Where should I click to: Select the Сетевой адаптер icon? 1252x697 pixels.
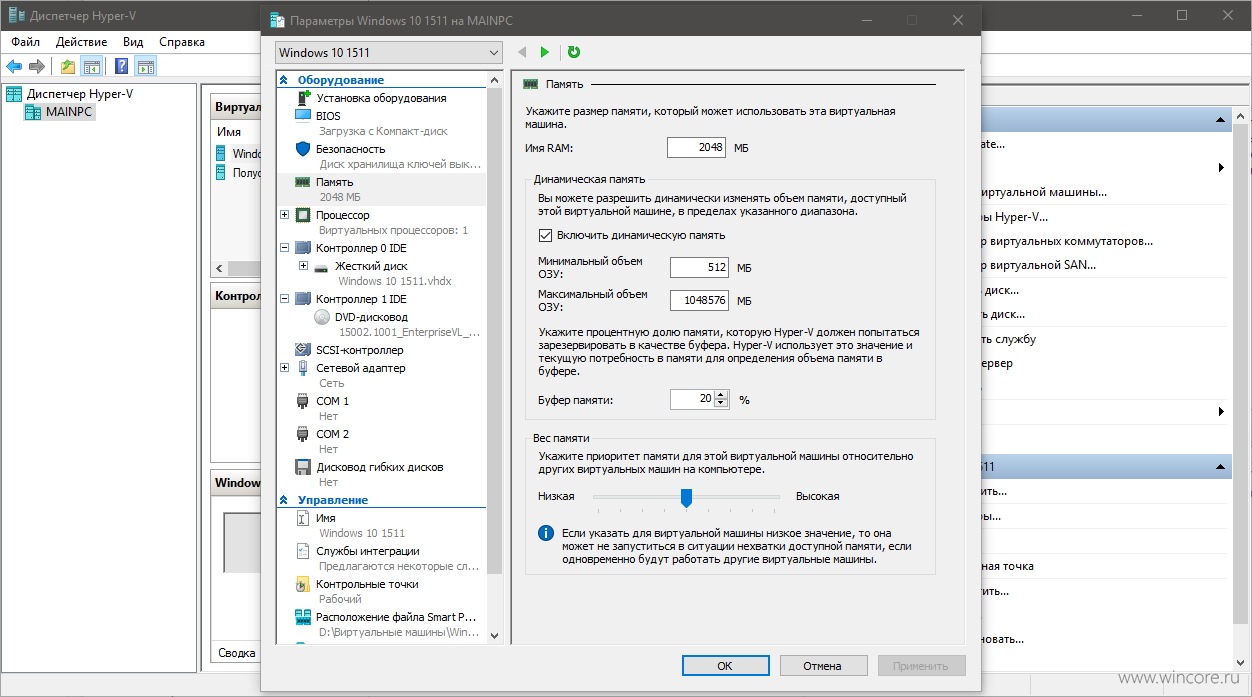tap(303, 368)
